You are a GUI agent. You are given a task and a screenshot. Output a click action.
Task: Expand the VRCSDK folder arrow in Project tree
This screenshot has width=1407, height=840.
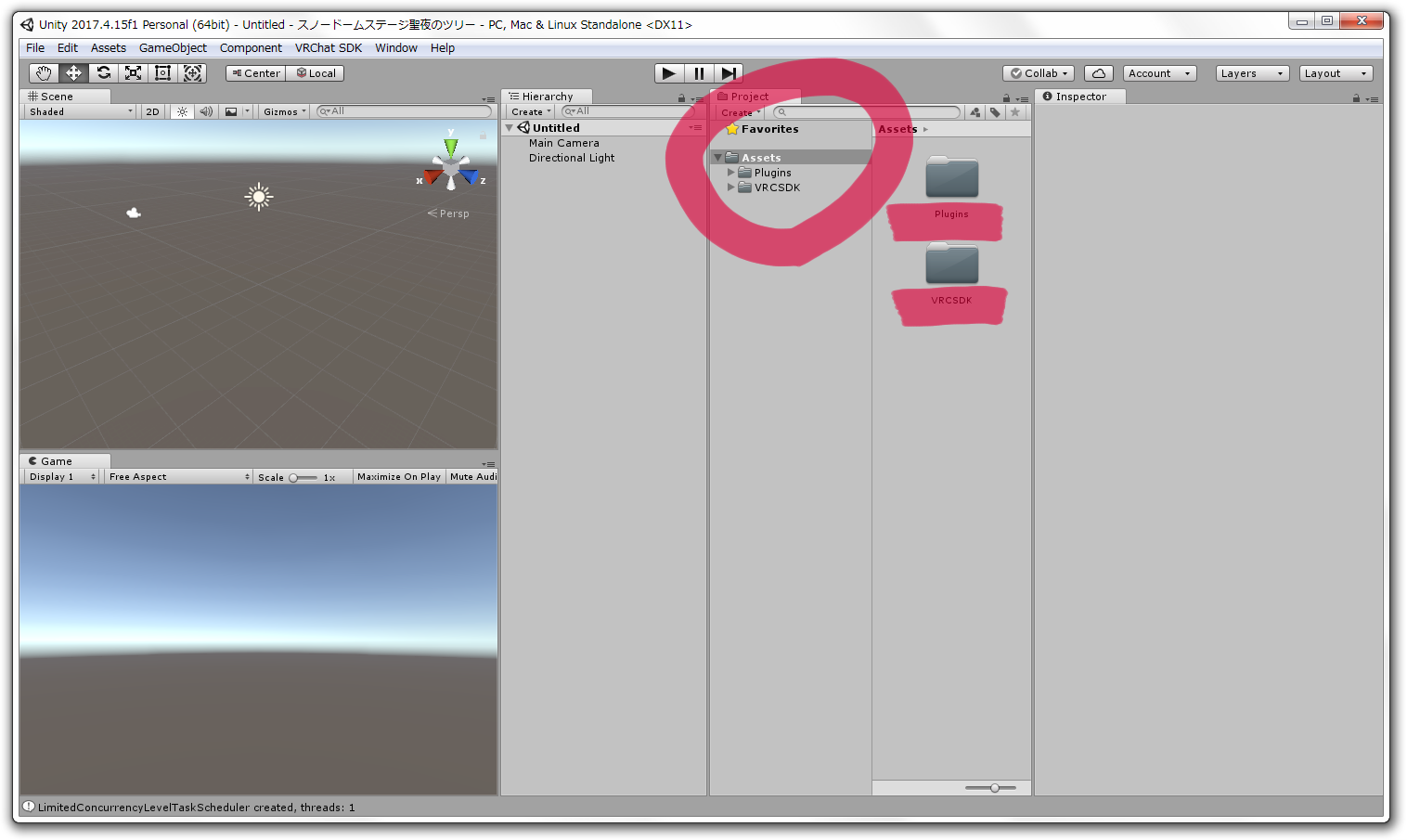point(731,187)
